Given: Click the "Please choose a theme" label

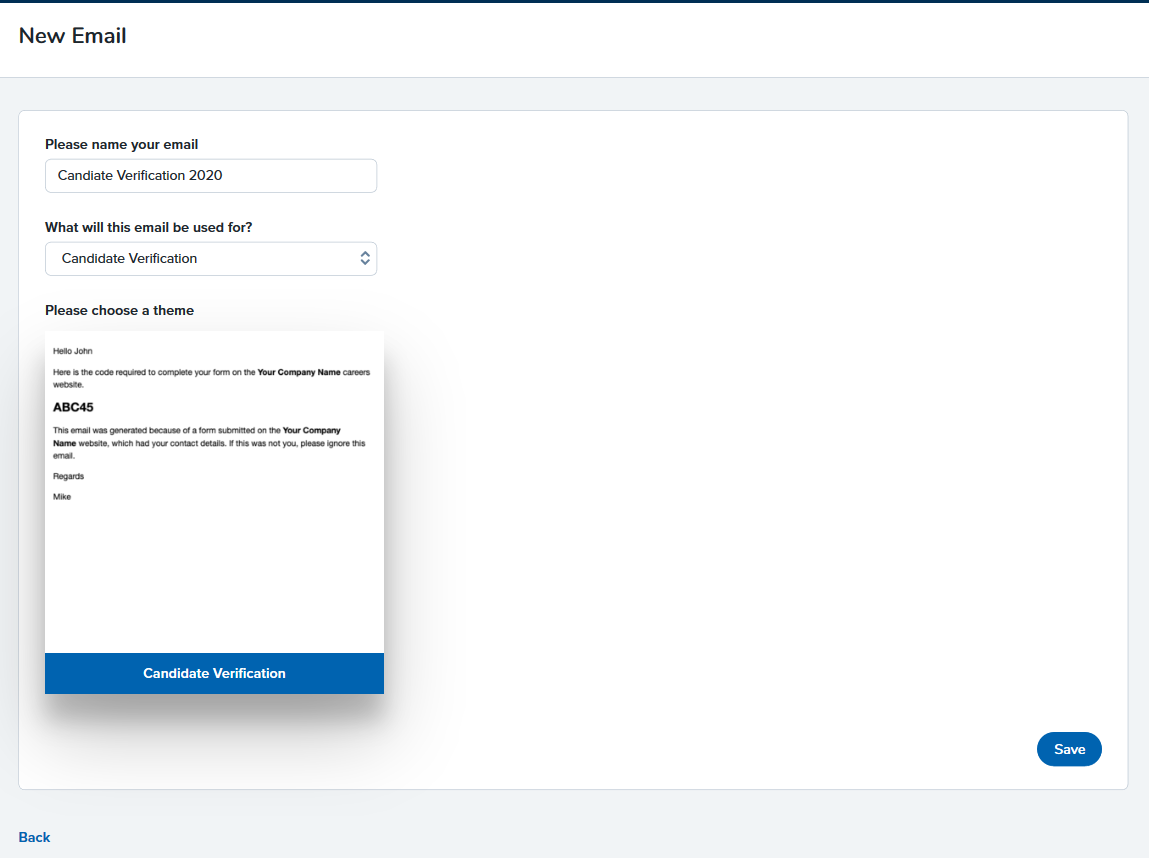Looking at the screenshot, I should point(119,311).
